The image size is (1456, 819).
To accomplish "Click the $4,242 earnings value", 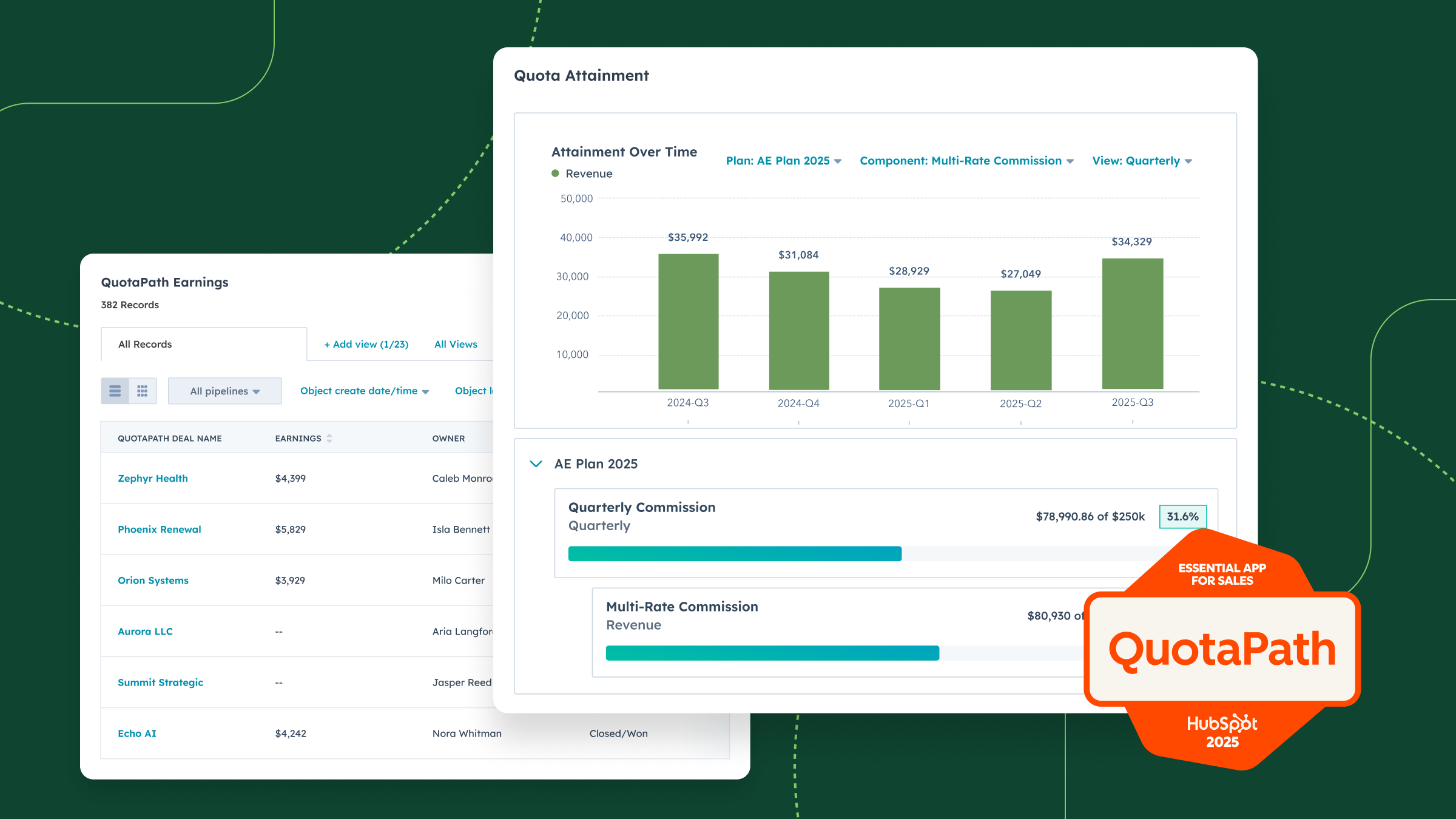I will pos(291,733).
